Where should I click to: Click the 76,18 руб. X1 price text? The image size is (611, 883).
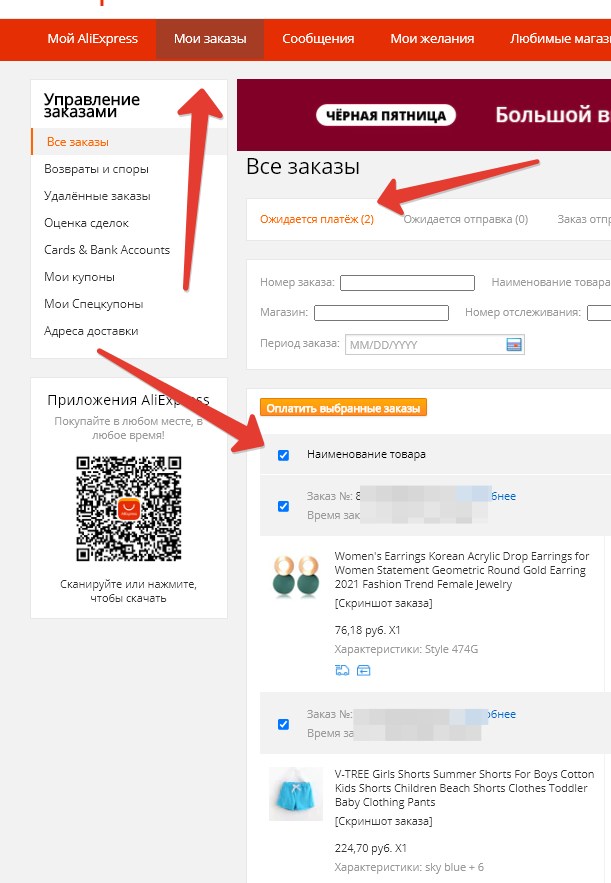point(367,630)
